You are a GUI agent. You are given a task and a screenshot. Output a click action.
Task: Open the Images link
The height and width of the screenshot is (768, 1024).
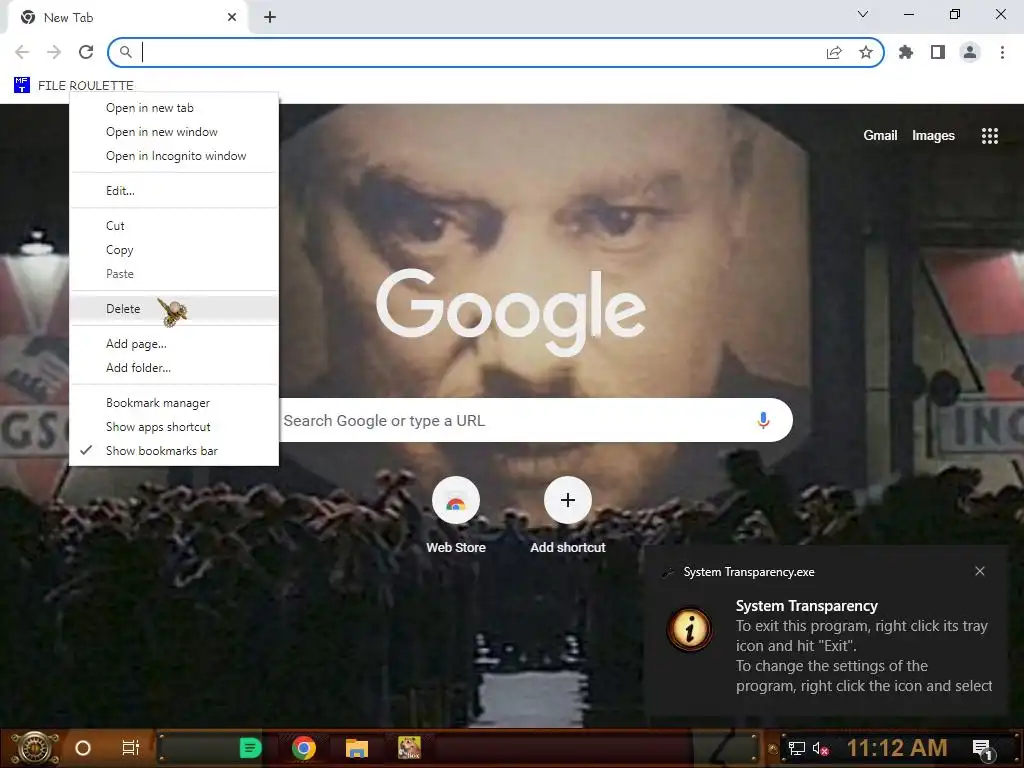point(933,136)
